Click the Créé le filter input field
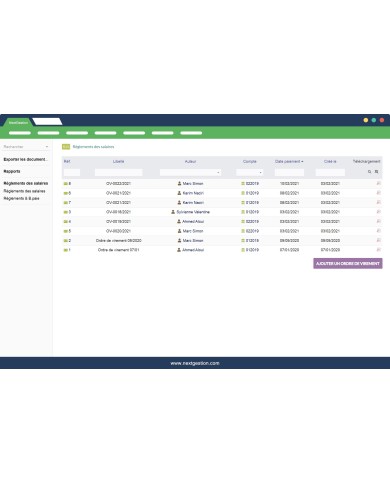The height and width of the screenshot is (484, 390). tap(330, 172)
